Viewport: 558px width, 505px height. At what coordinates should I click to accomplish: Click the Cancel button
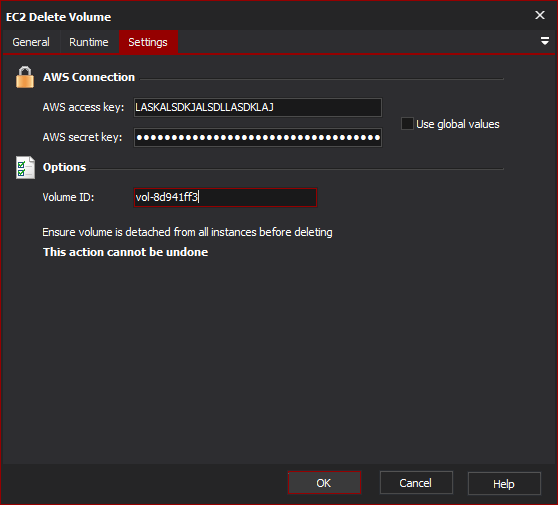416,483
